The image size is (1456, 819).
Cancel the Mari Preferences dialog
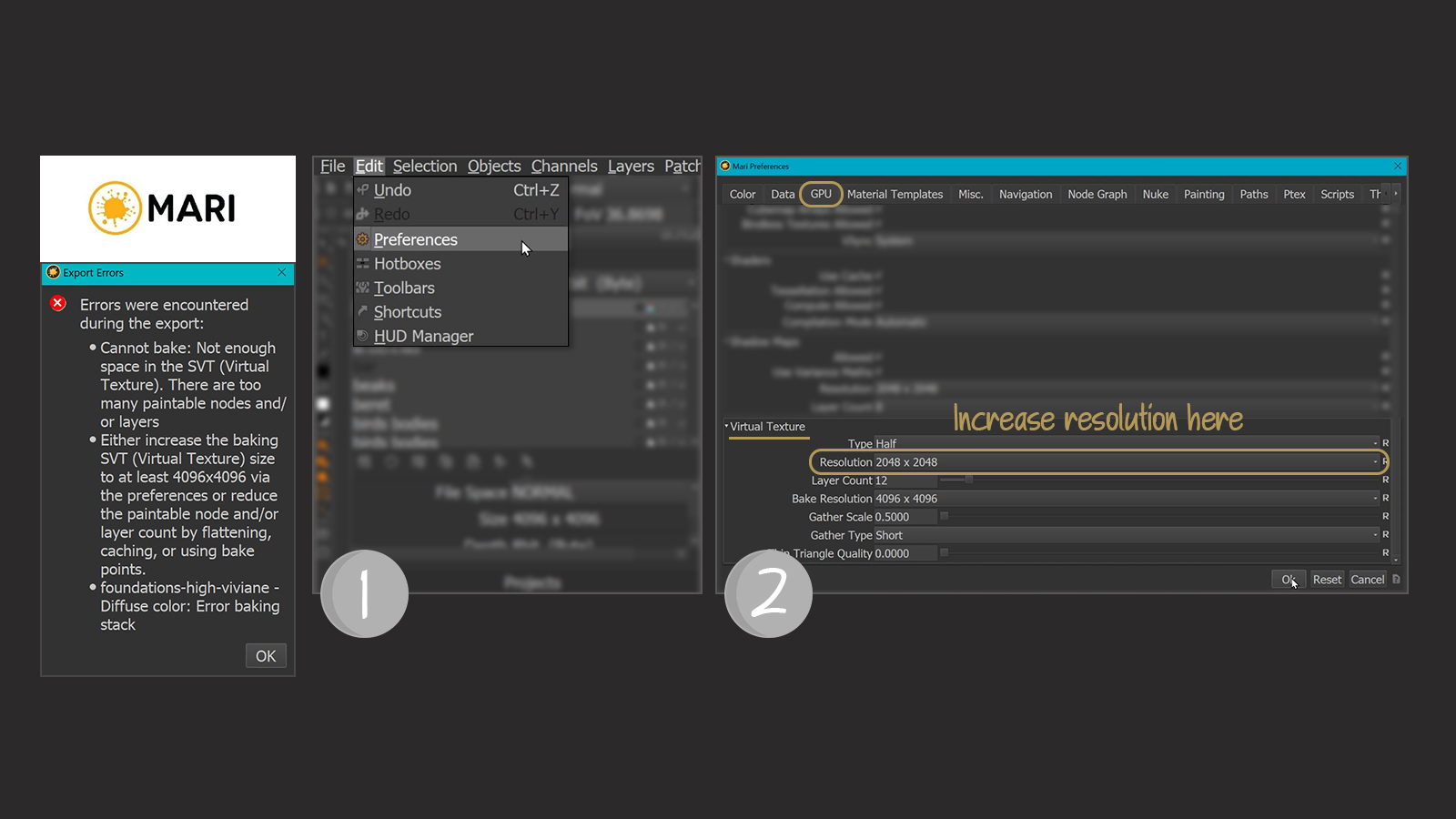point(1367,579)
